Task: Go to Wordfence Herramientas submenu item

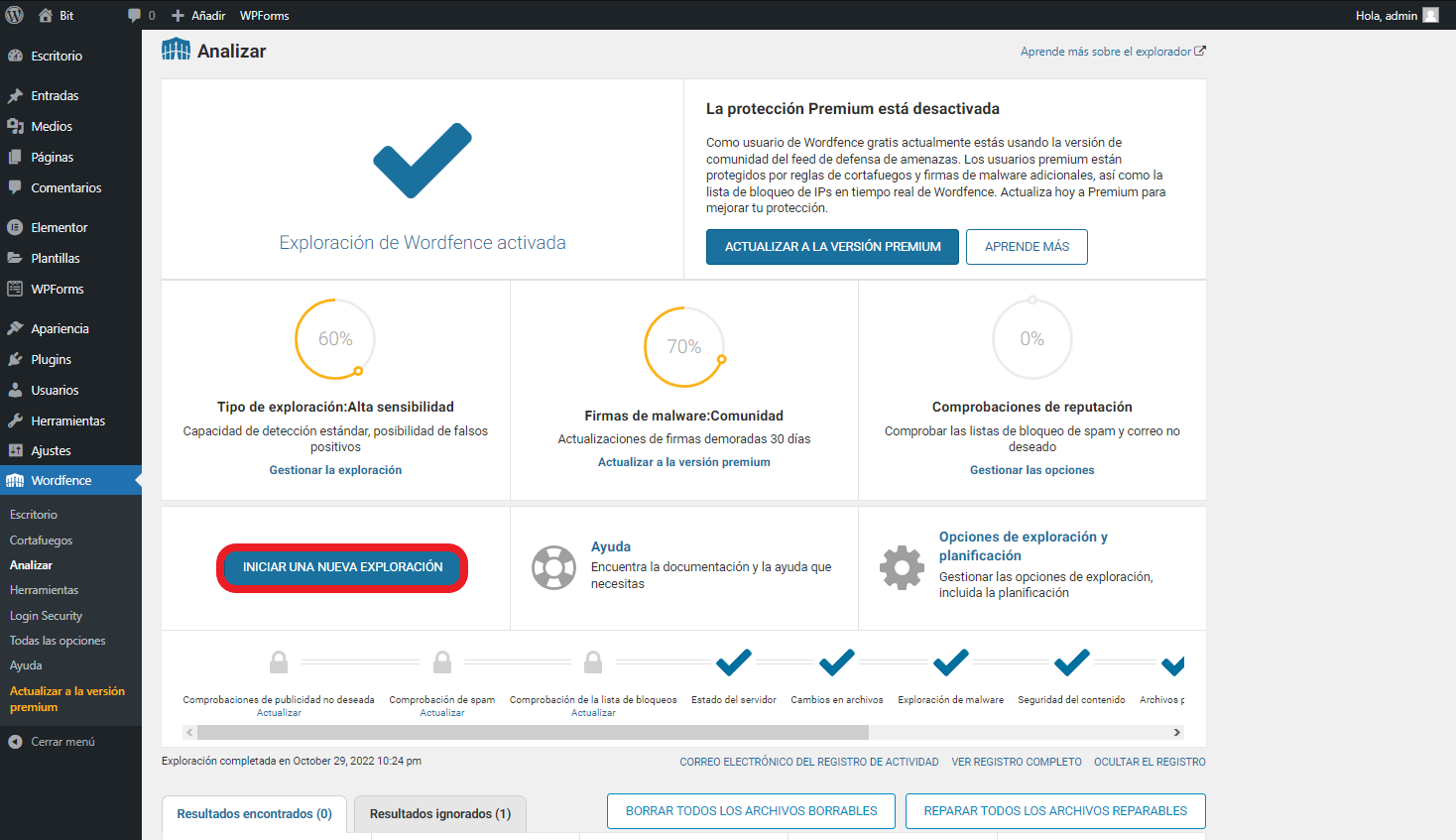Action: 45,590
